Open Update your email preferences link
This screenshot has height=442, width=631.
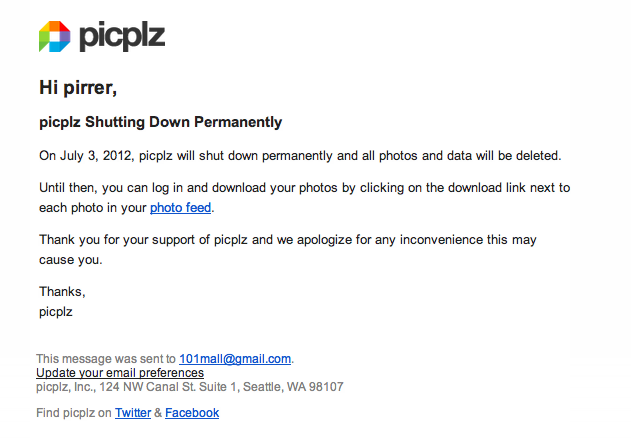coord(120,373)
